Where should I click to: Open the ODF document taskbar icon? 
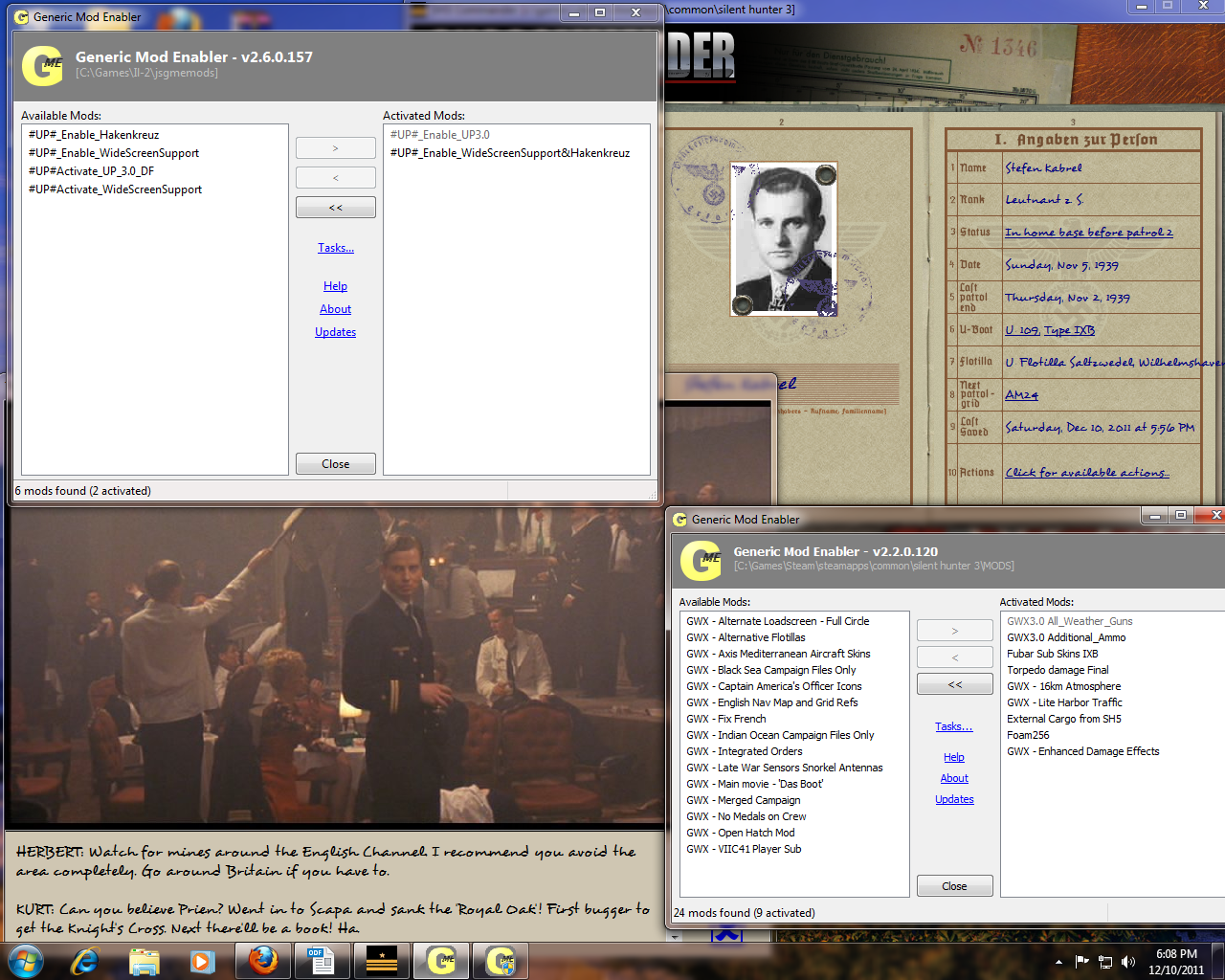click(x=323, y=960)
